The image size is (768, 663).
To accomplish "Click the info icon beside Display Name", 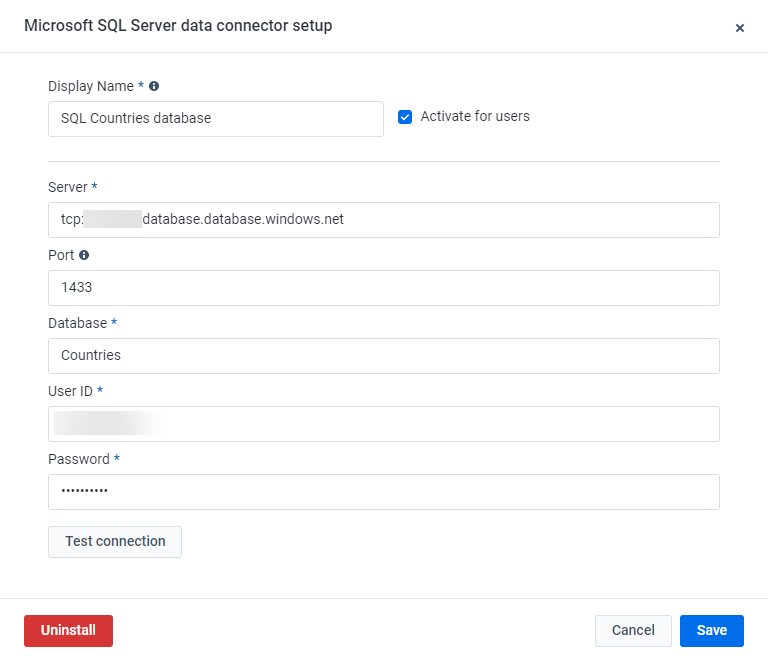I will tap(154, 87).
